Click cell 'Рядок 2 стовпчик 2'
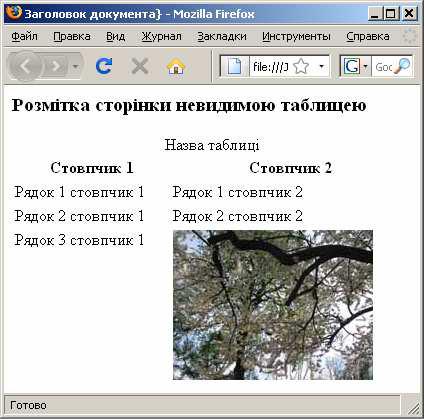The image size is (424, 419). click(x=237, y=216)
